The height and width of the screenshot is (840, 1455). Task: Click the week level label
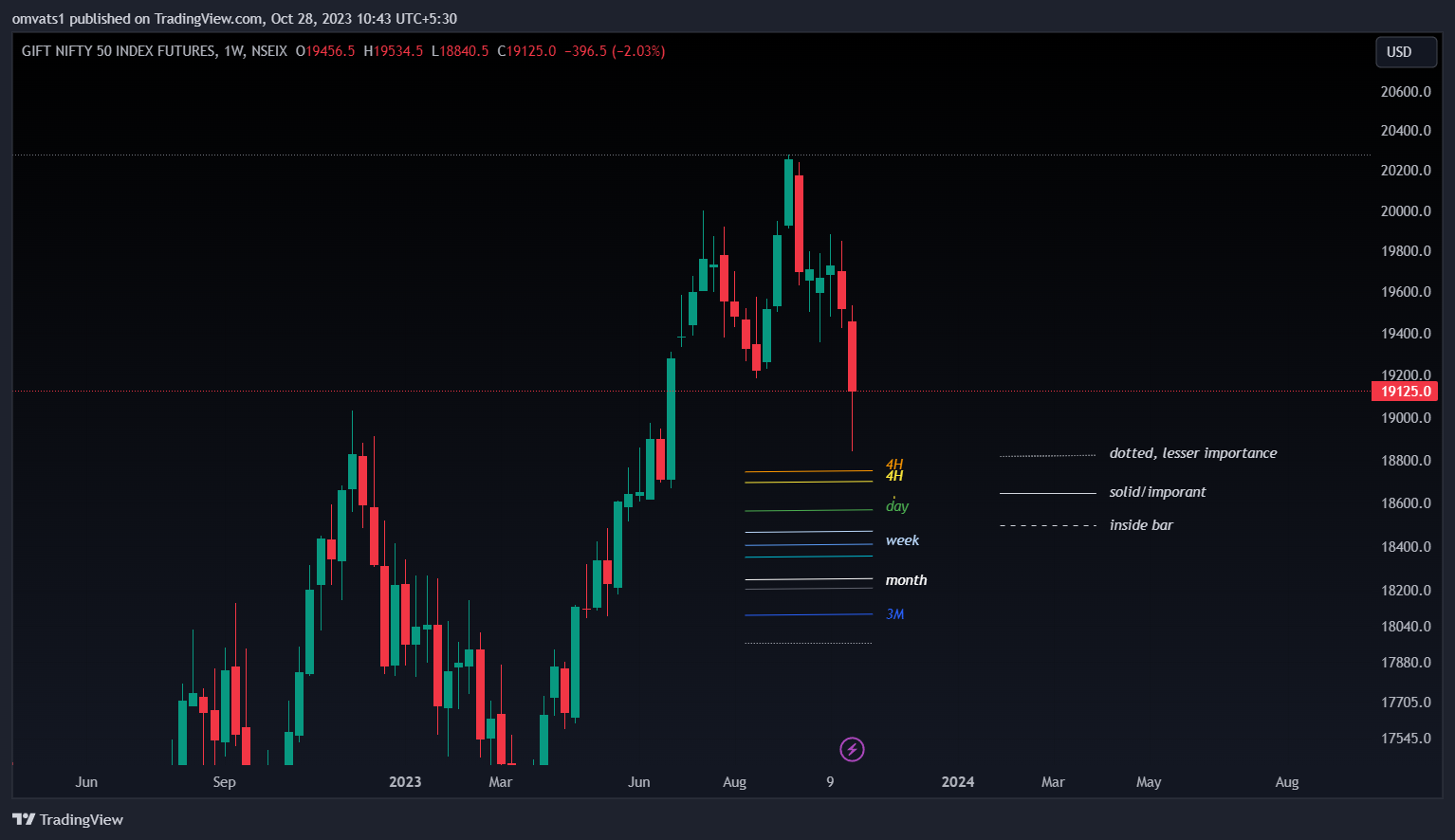pyautogui.click(x=902, y=540)
